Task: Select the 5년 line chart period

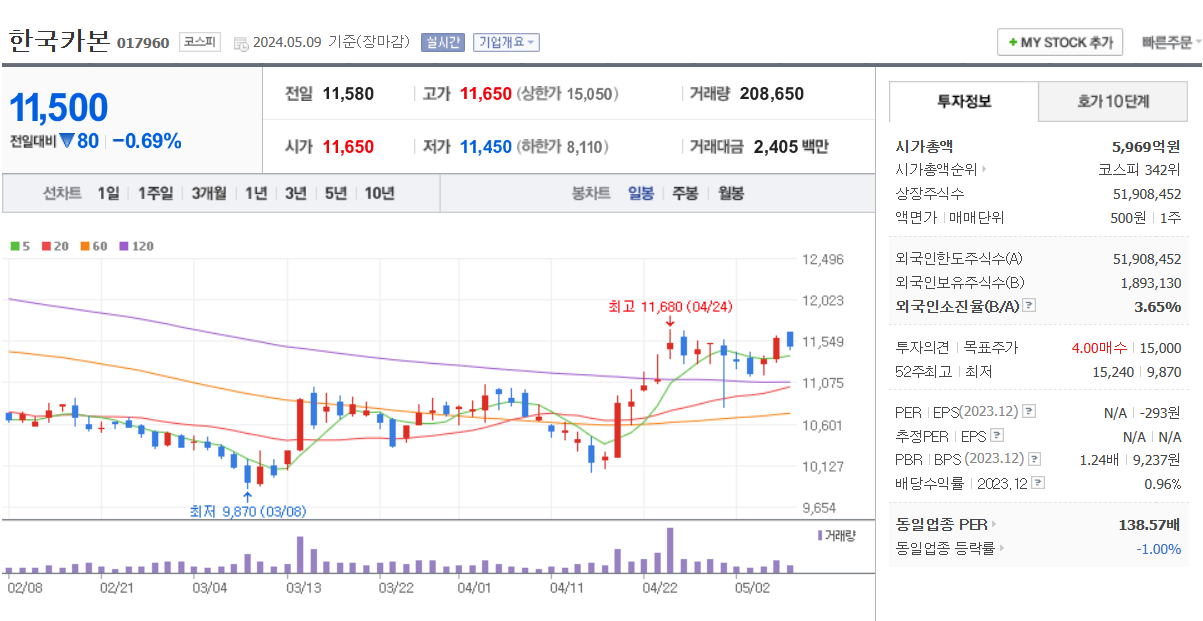Action: point(335,193)
